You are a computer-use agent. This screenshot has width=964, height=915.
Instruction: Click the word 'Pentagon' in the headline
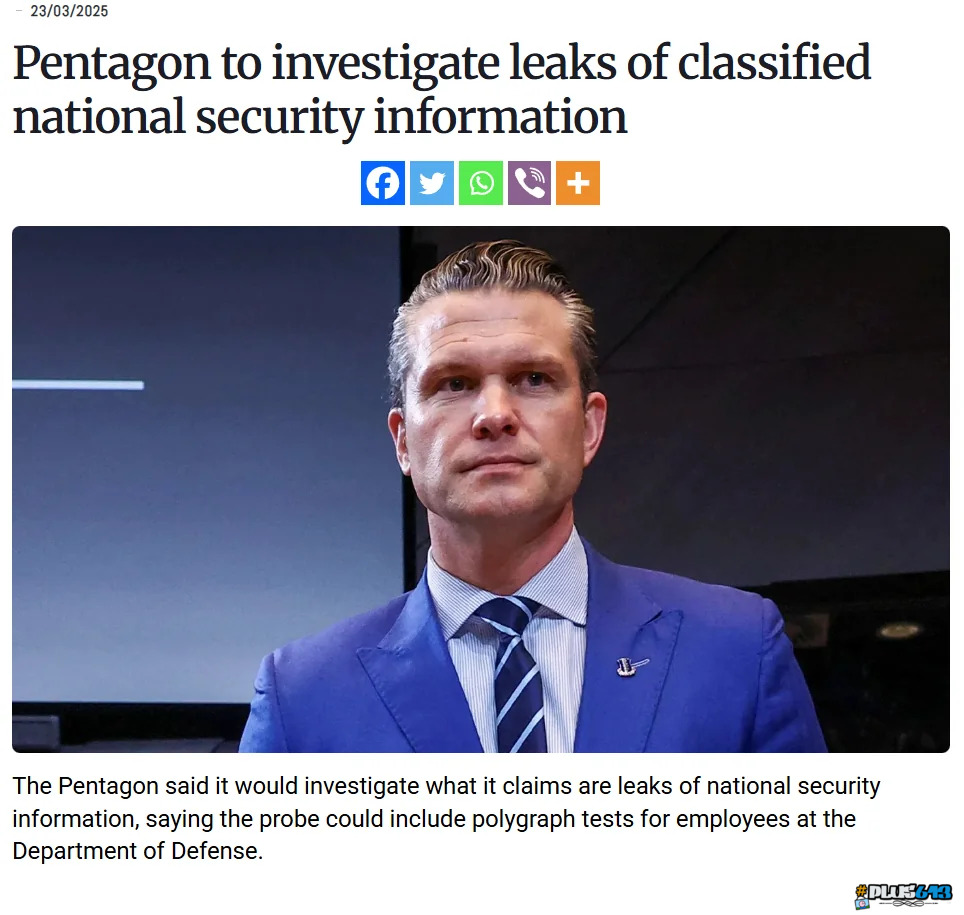pos(112,65)
